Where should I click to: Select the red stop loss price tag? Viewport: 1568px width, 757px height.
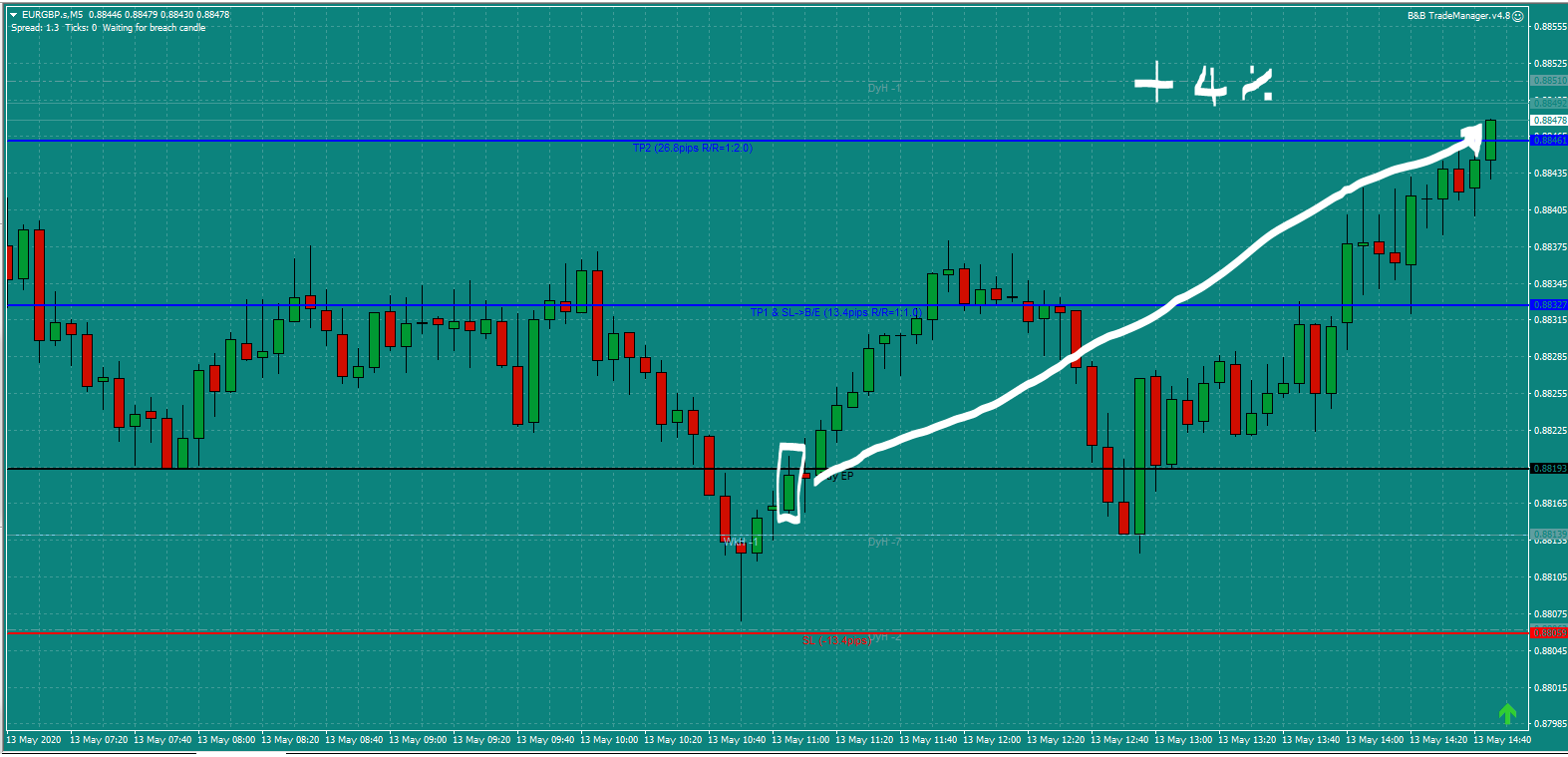click(1549, 633)
